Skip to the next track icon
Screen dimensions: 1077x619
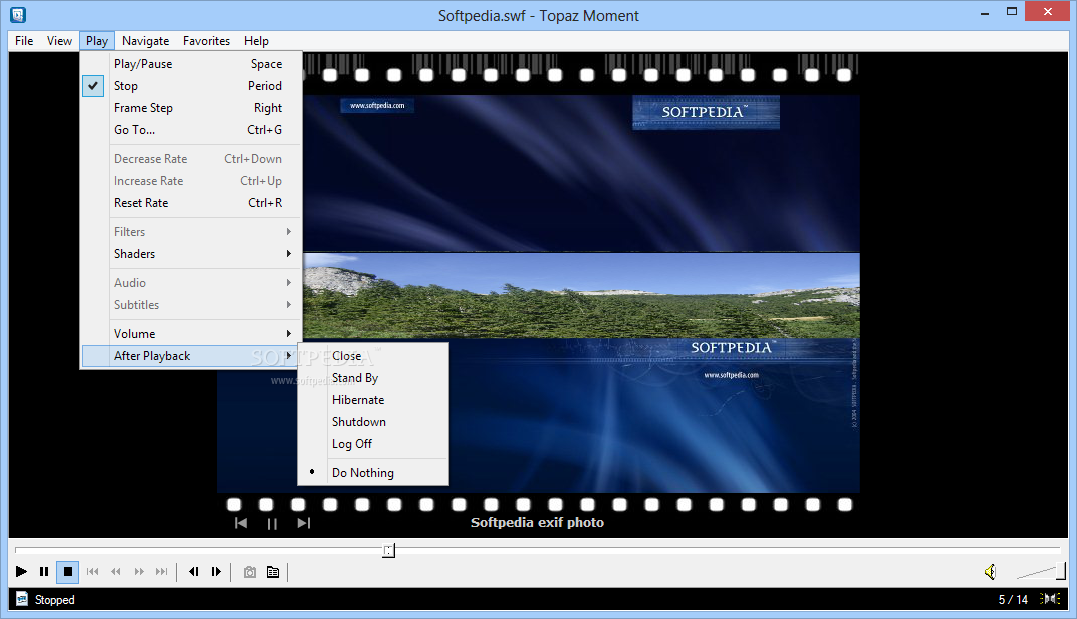click(161, 572)
